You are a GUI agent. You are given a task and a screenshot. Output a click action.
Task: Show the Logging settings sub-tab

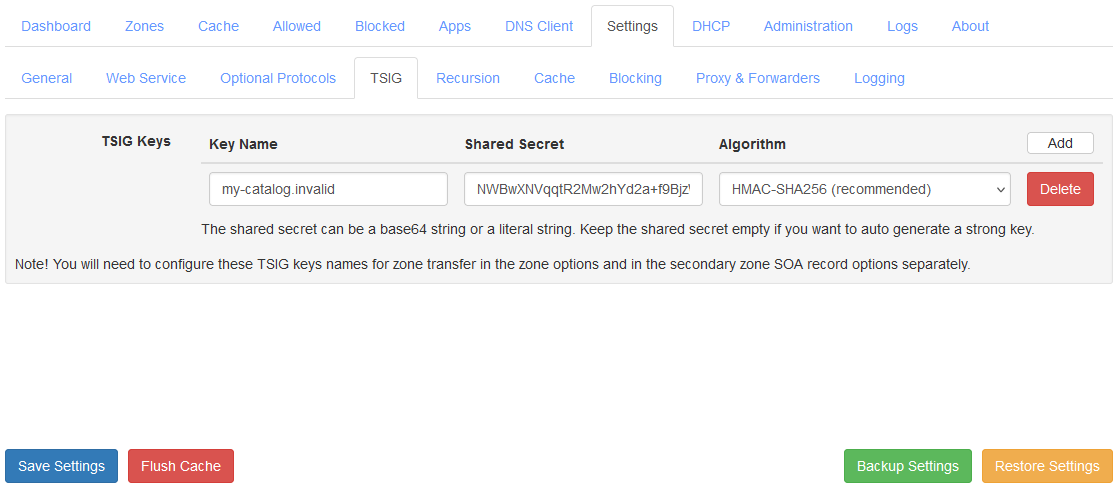(879, 78)
